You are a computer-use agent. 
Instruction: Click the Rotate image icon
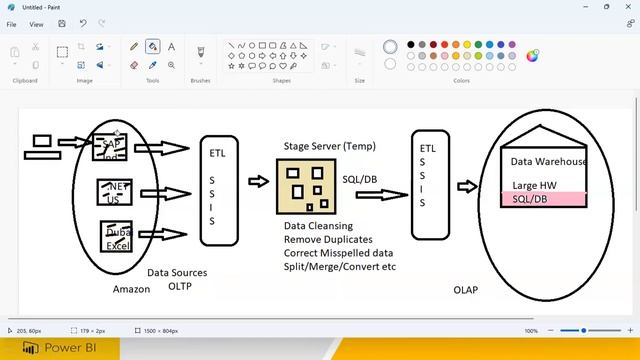(100, 47)
